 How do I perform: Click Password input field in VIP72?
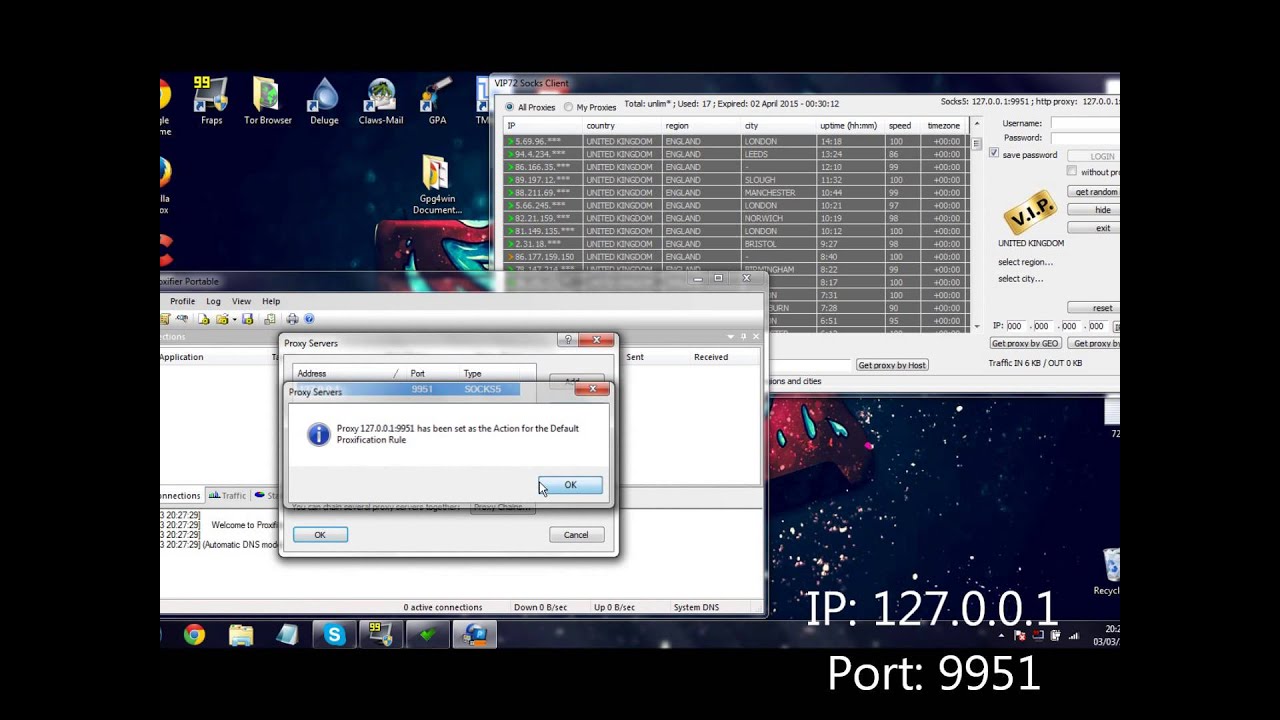point(1085,137)
